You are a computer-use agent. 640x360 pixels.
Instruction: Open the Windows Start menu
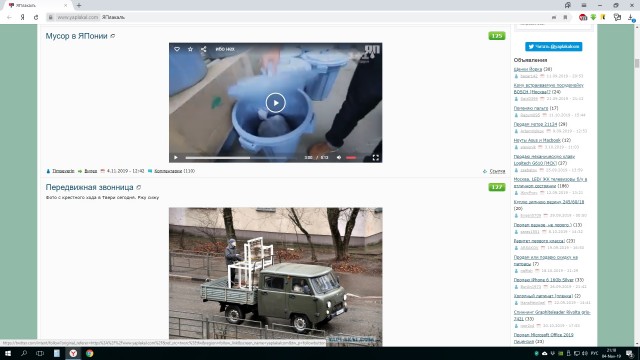pos(8,353)
